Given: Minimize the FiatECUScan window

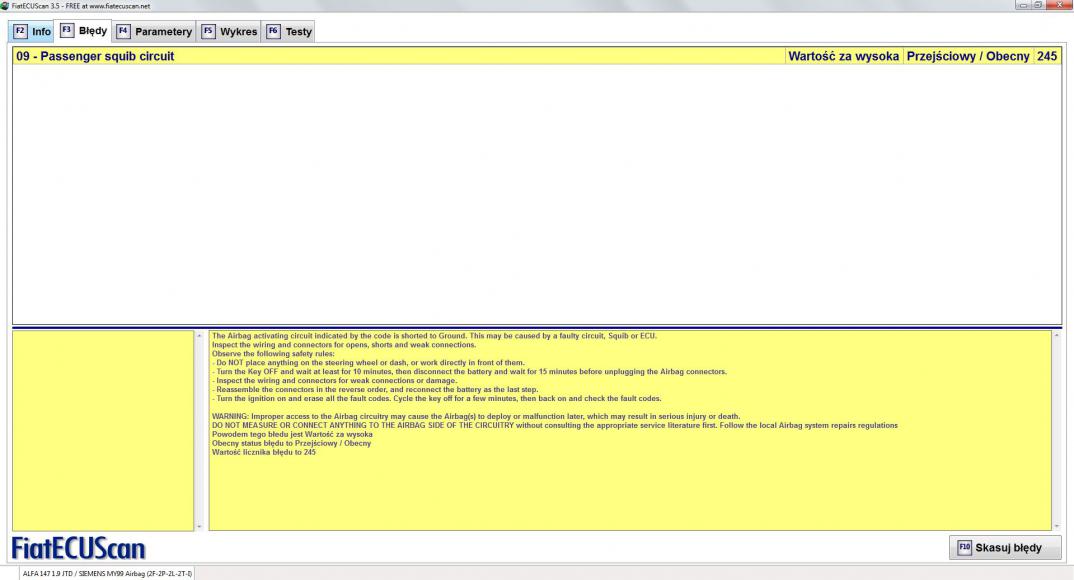Looking at the screenshot, I should 1023,5.
